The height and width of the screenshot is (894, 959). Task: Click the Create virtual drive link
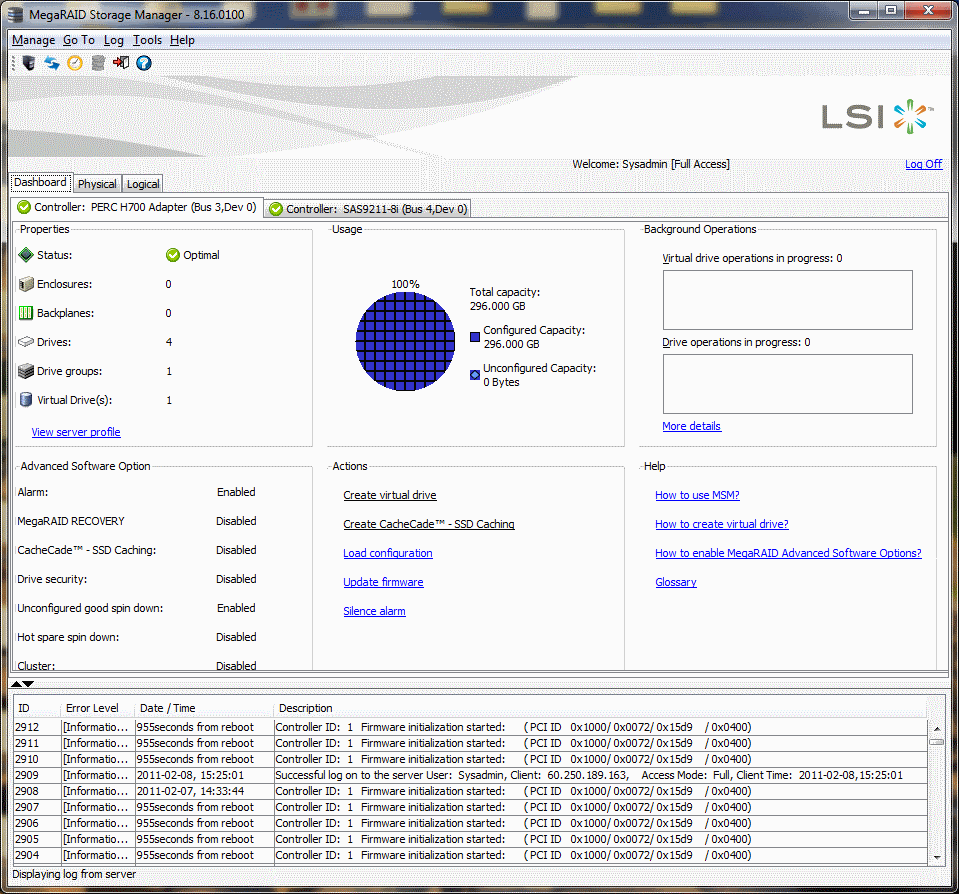(x=389, y=495)
